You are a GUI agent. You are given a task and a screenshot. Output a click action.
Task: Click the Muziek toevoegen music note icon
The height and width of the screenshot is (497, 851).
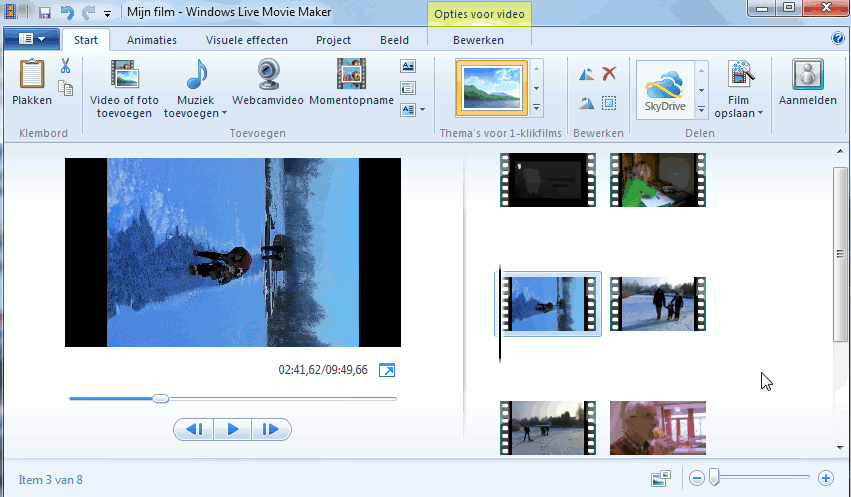click(196, 74)
